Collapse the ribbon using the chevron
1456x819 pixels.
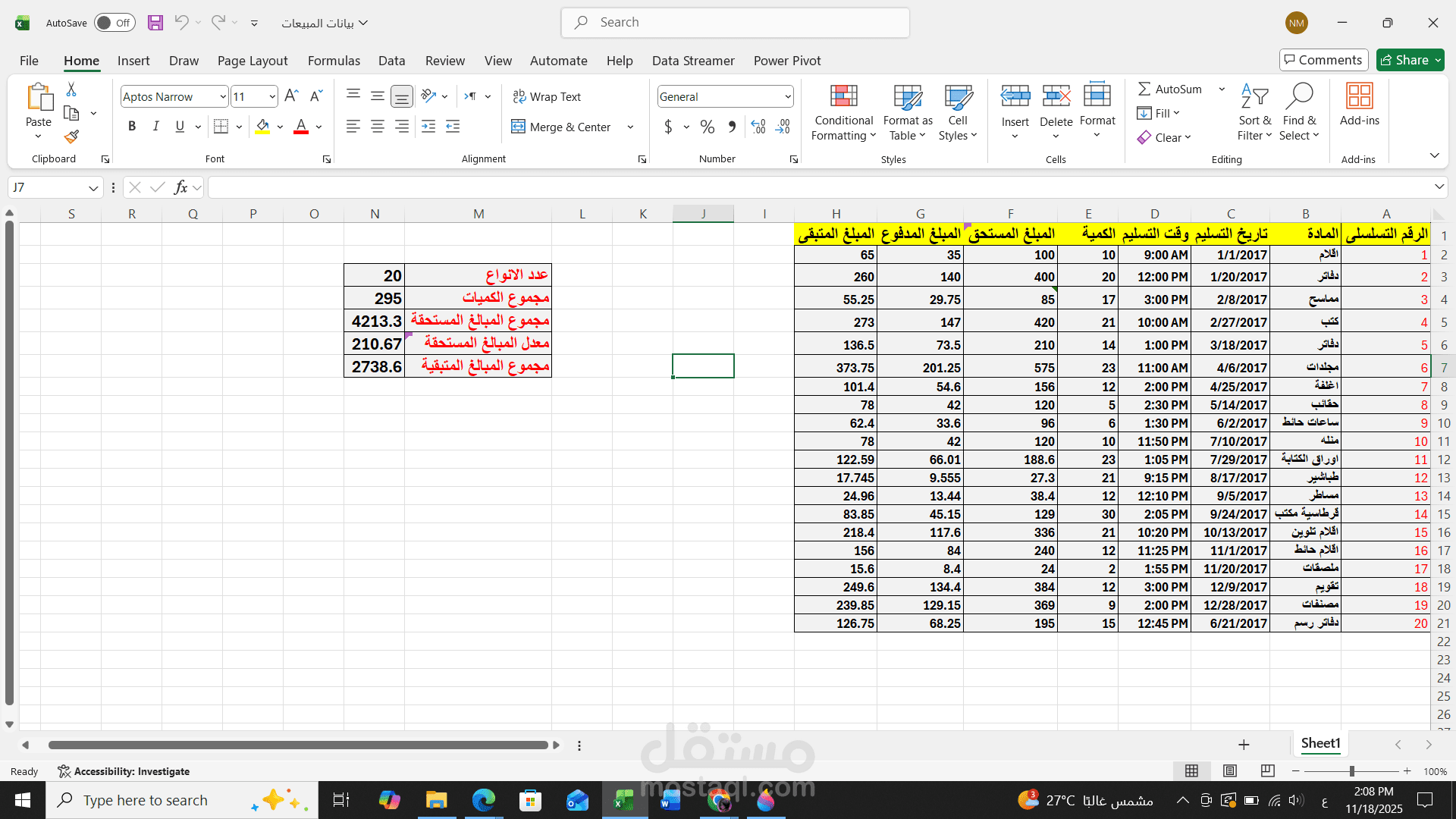pos(1435,155)
